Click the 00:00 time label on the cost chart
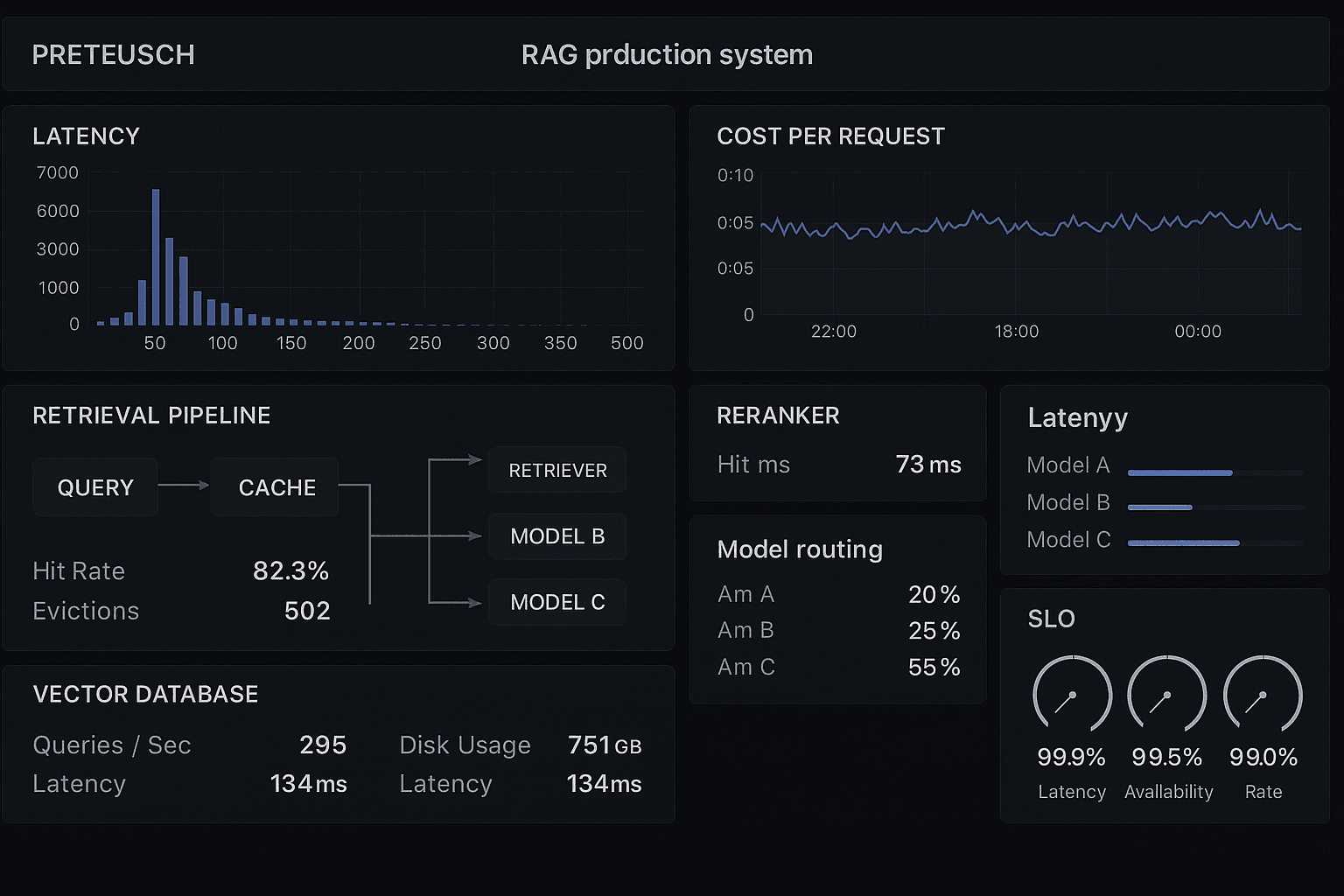This screenshot has height=896, width=1344. (1198, 332)
